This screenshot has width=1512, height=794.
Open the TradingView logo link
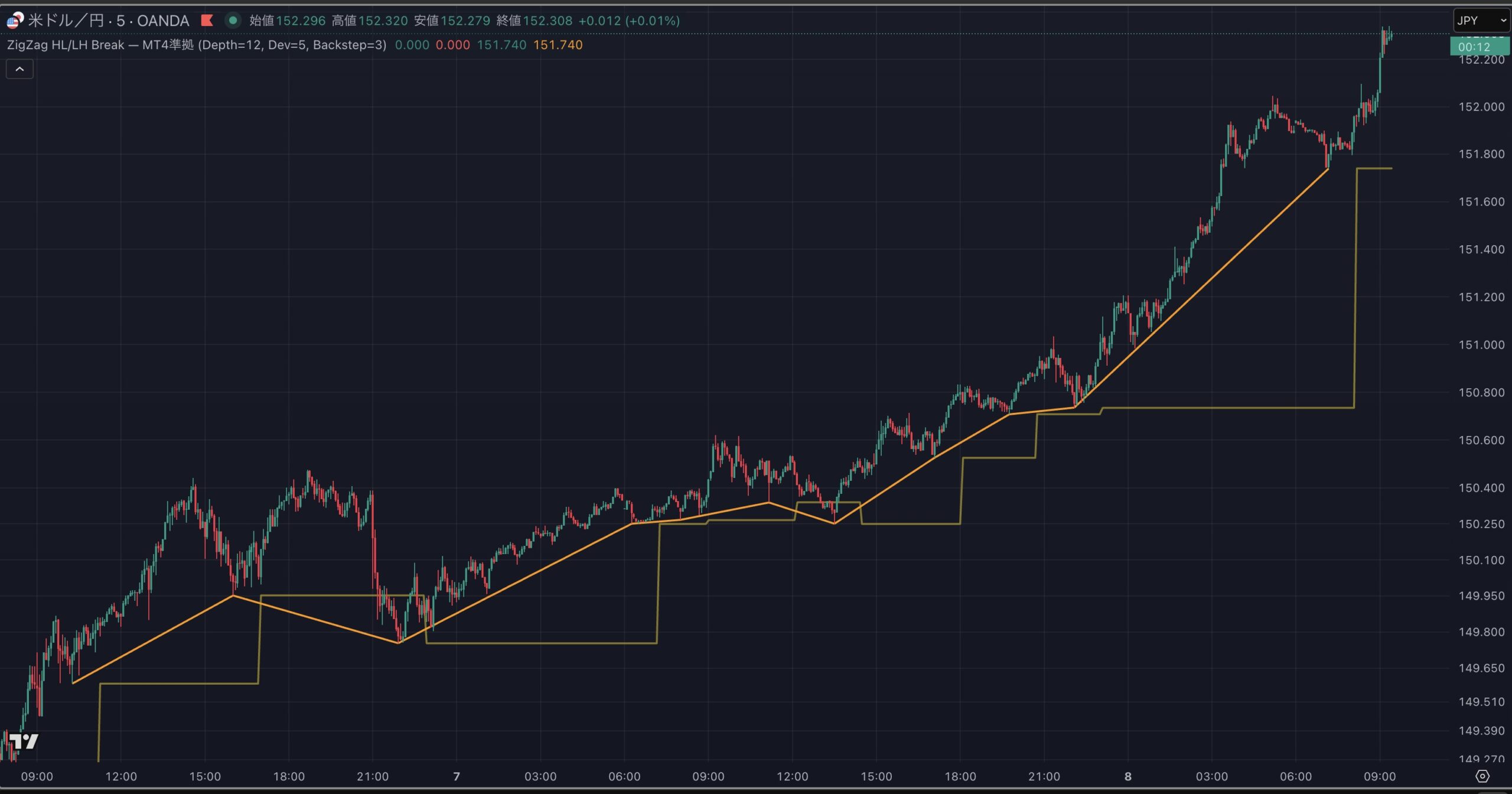coord(24,741)
